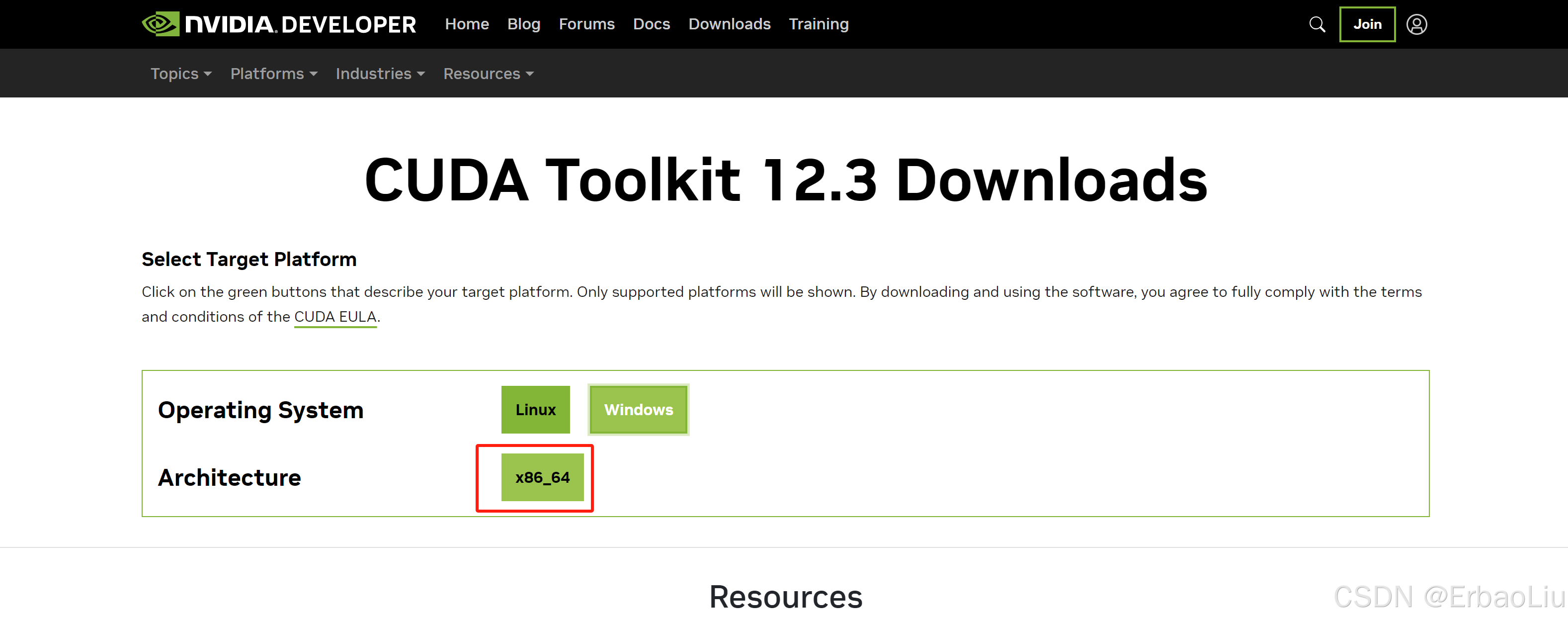Click the Join button
Viewport: 1568px width, 623px height.
click(1367, 24)
